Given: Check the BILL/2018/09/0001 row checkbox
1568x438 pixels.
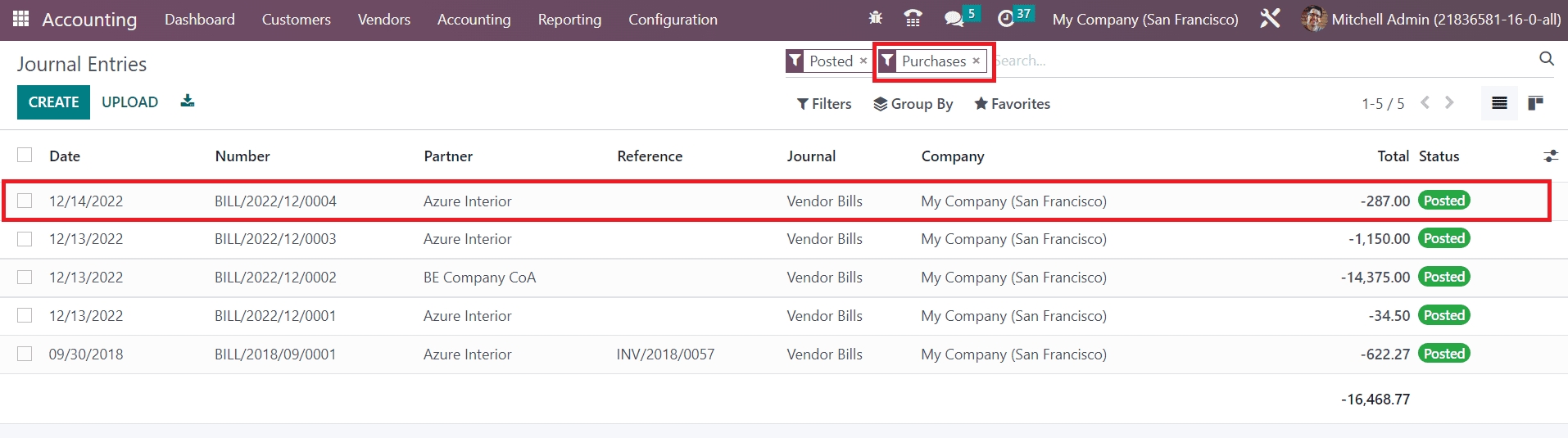Looking at the screenshot, I should coord(25,354).
